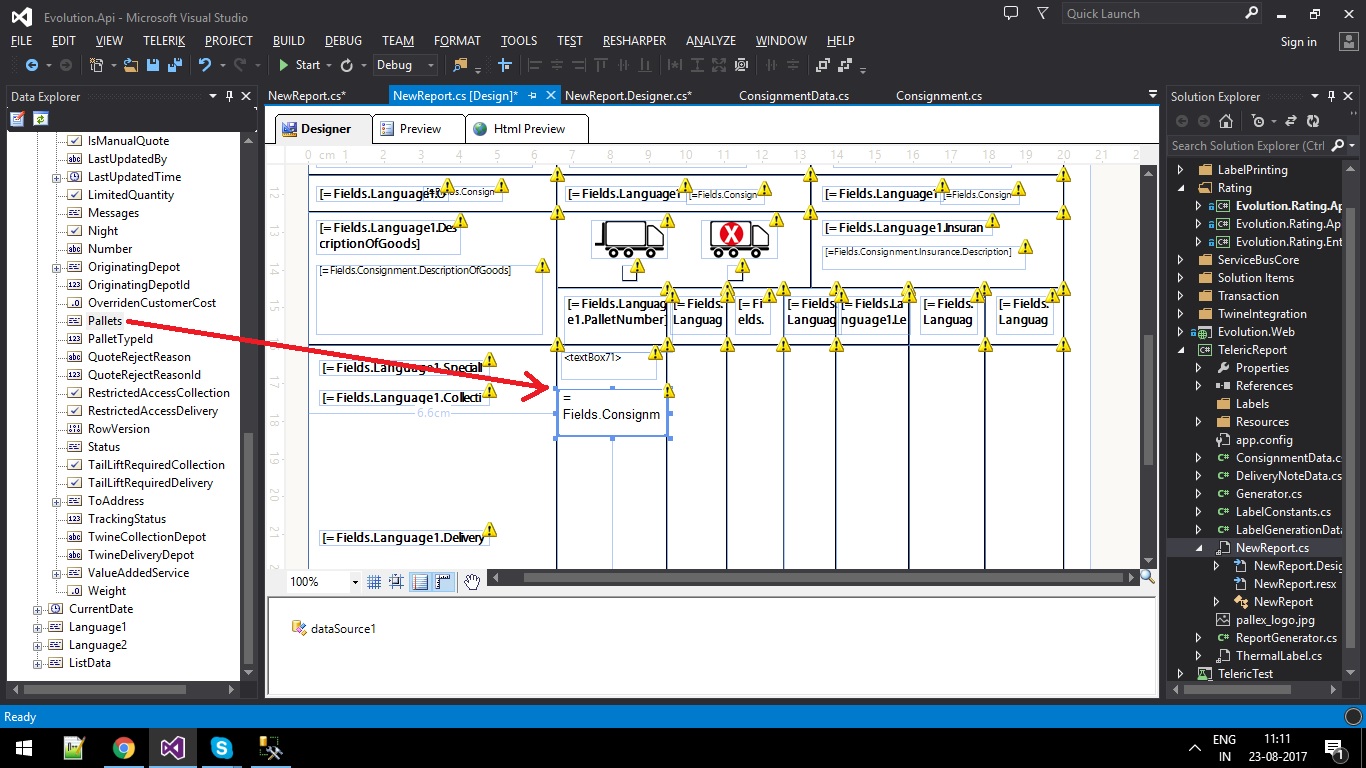The image size is (1366, 768).
Task: Click the Navigate Backward toolbar arrow
Action: point(32,65)
